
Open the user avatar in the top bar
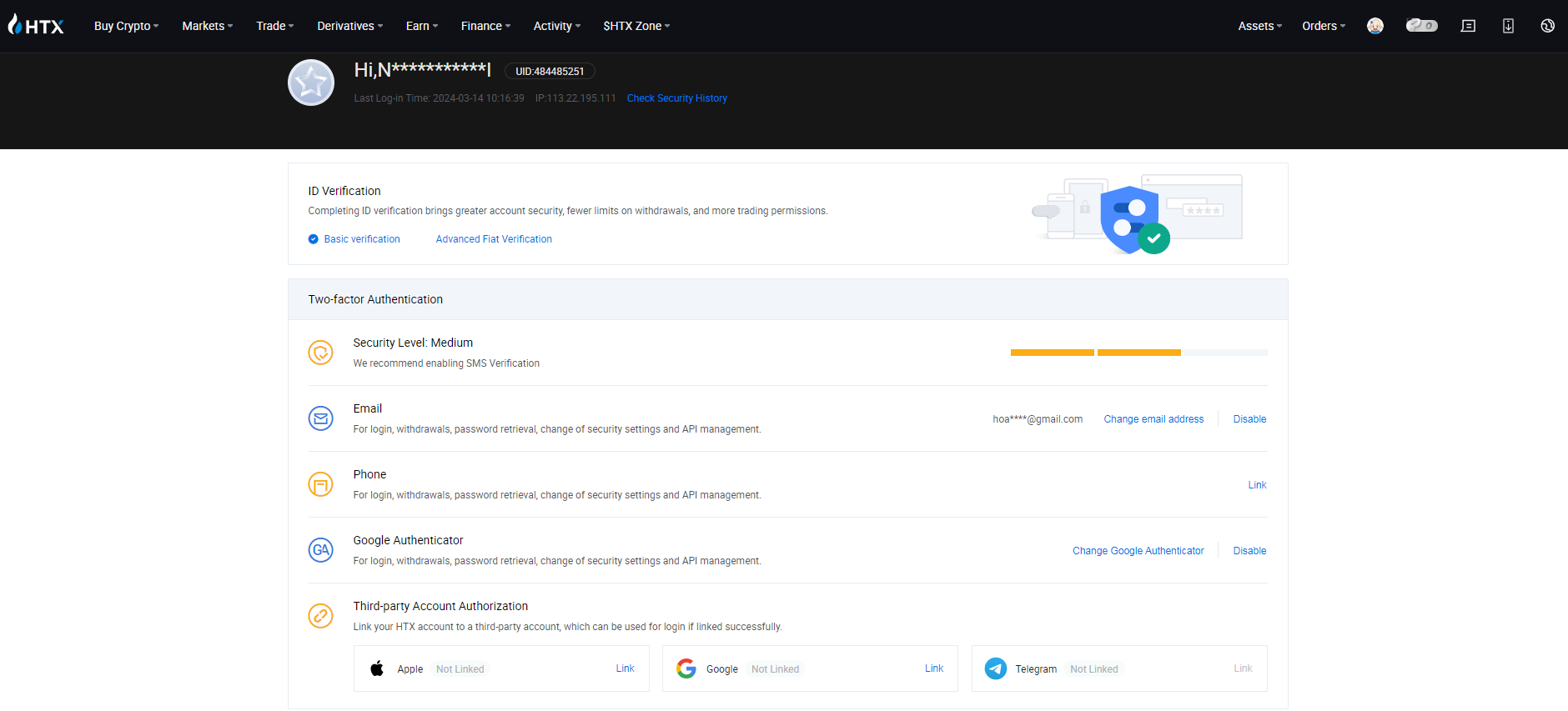coord(1375,26)
